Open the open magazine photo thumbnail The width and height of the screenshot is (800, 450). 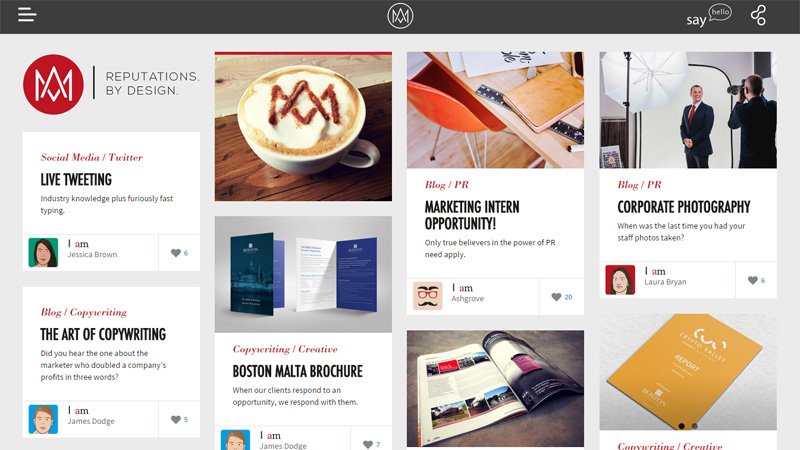pos(495,389)
